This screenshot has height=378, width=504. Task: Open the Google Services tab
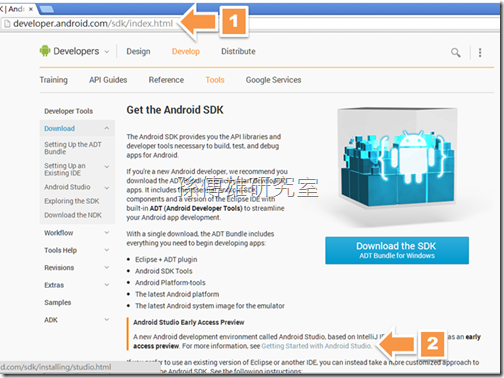click(273, 80)
